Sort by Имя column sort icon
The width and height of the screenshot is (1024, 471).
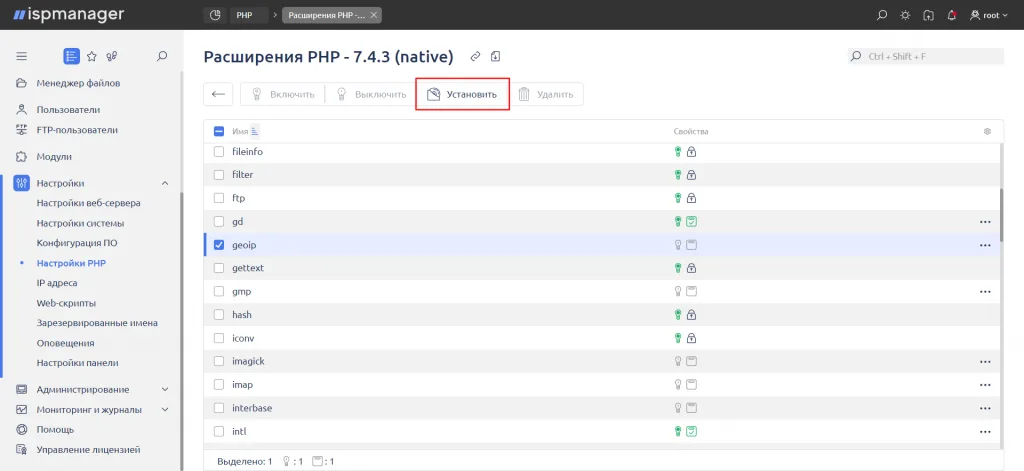[x=255, y=131]
